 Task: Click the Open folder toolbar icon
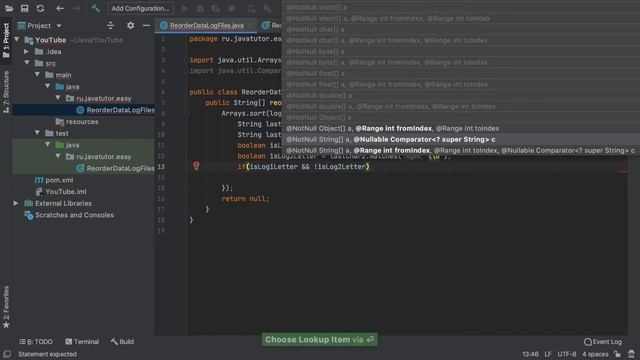[9, 8]
